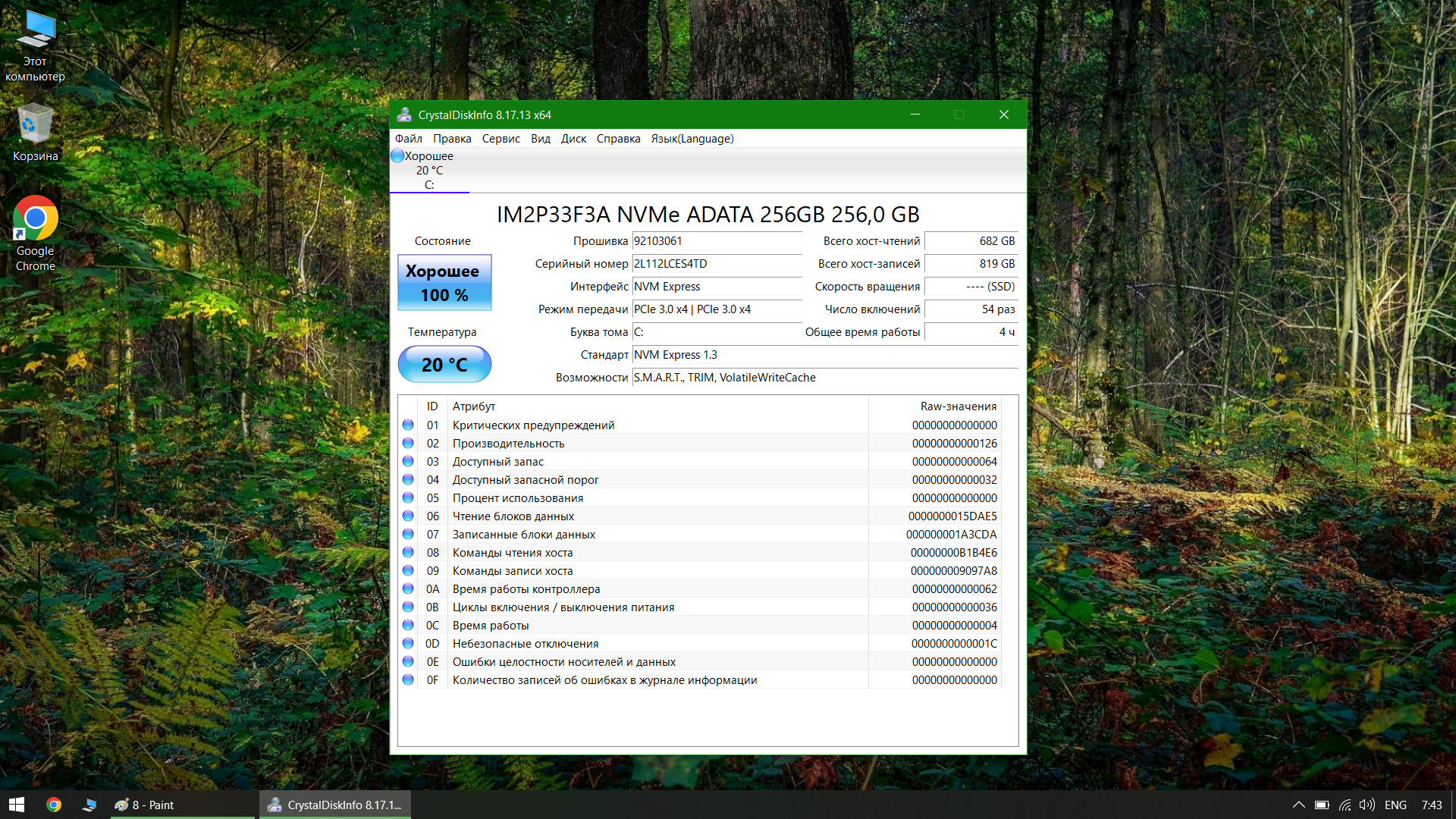Click the 20 °C temperature button
Image resolution: width=1456 pixels, height=819 pixels.
(444, 365)
